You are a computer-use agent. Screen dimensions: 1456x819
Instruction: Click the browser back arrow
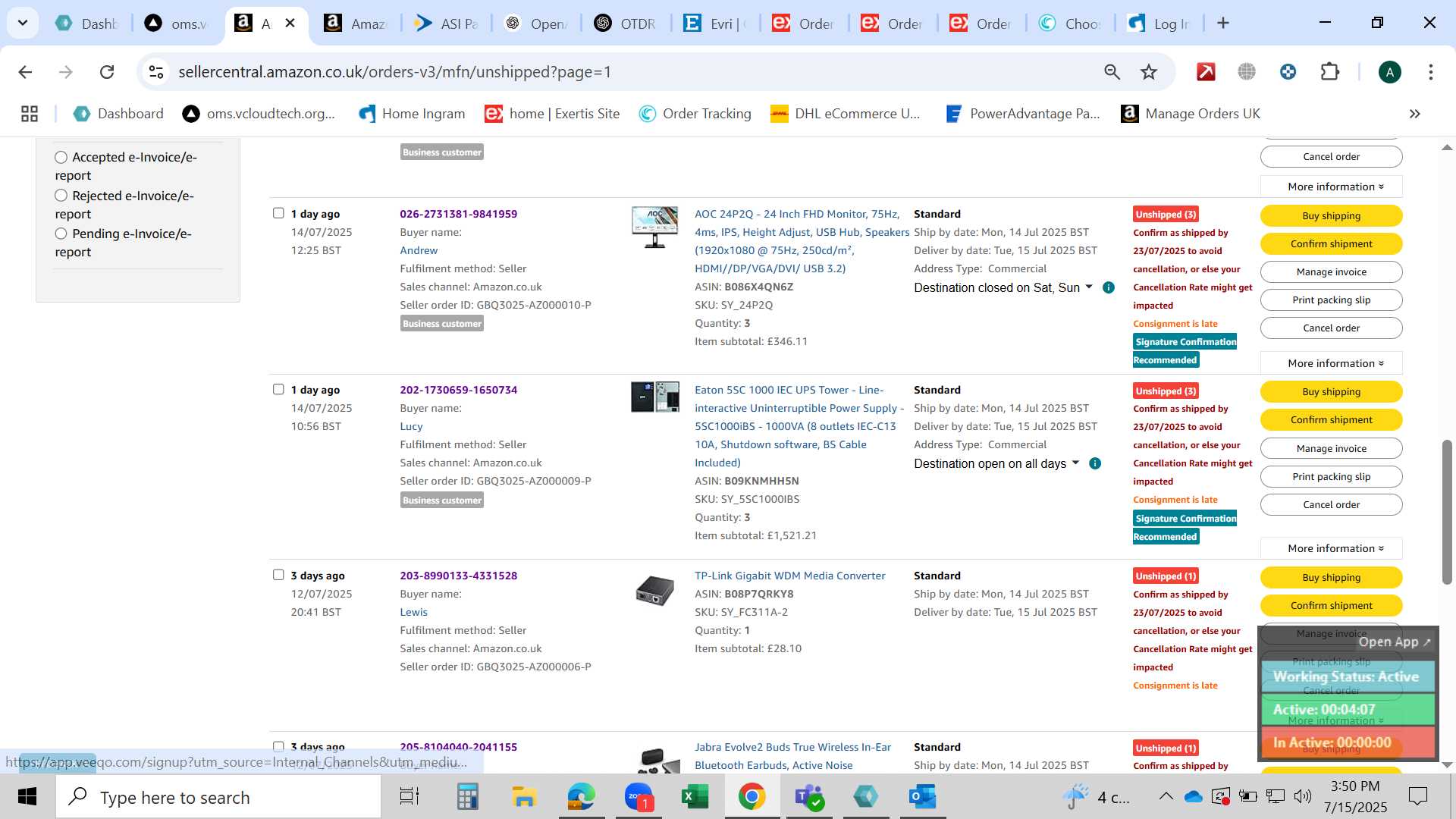pos(25,72)
